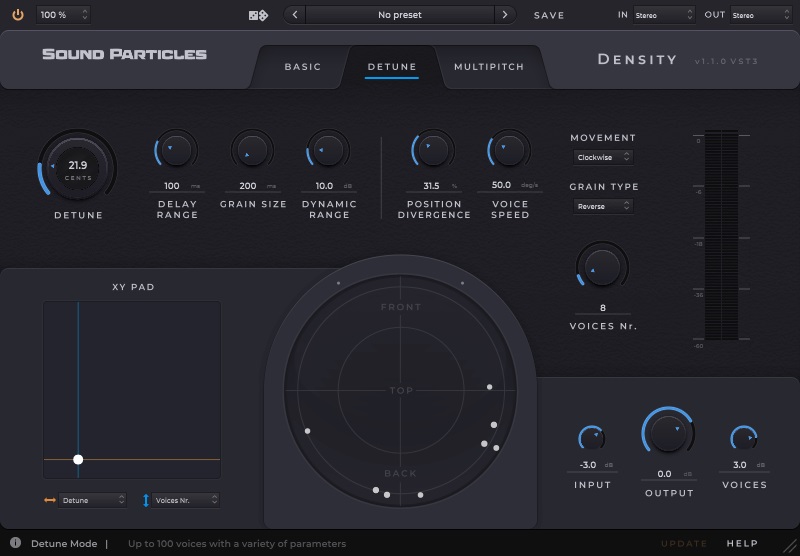Click the info icon in status bar

pos(14,544)
